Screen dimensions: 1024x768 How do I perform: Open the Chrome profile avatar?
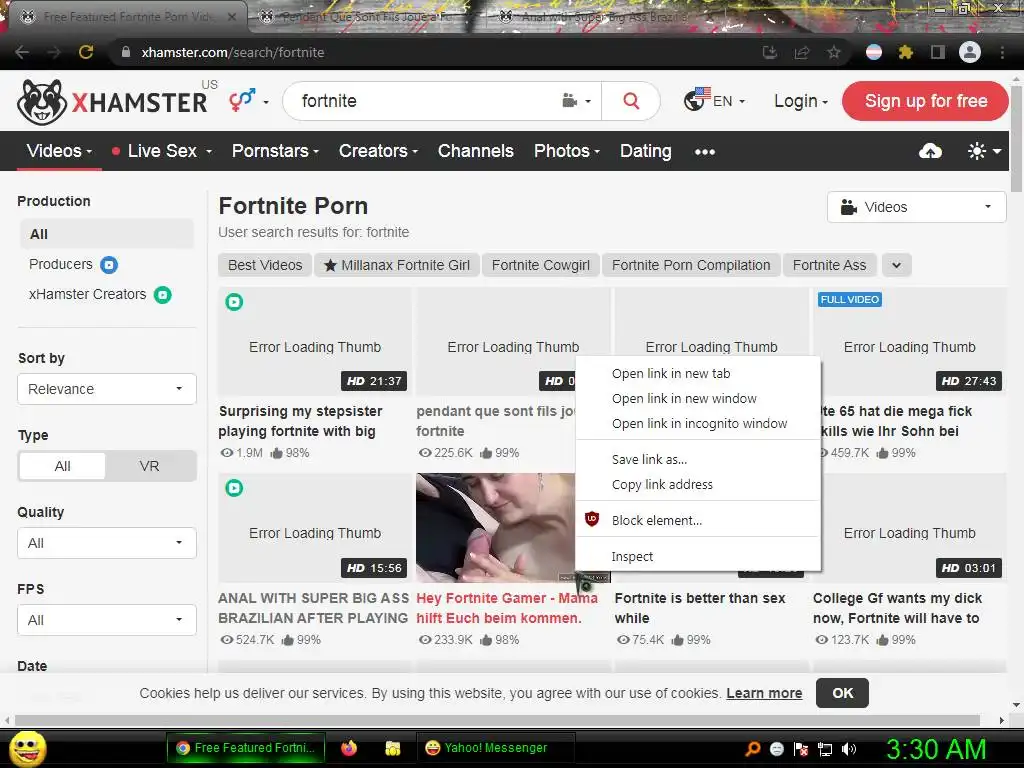pos(970,52)
